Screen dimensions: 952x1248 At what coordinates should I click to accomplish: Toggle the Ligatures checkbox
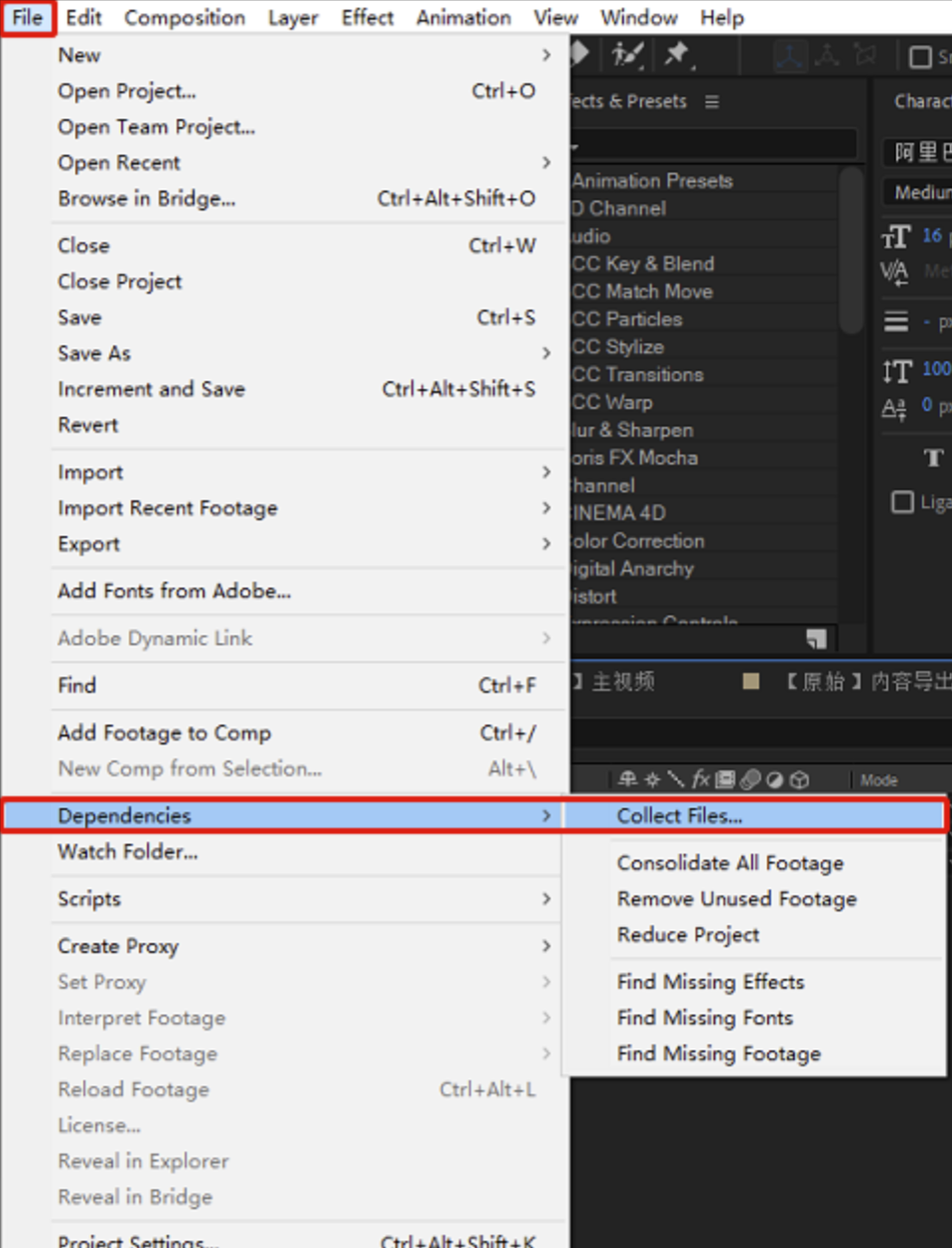902,501
